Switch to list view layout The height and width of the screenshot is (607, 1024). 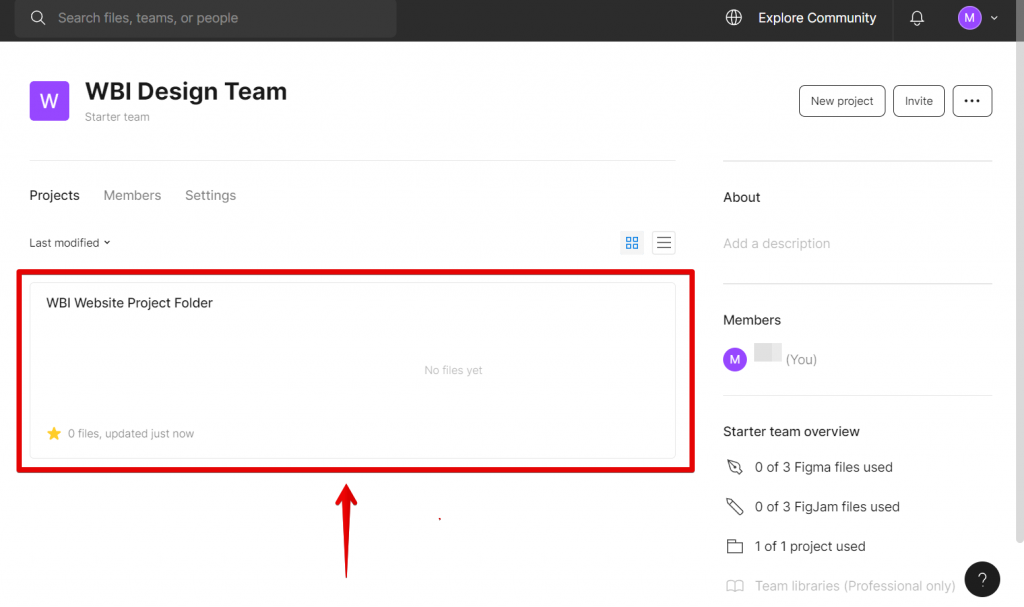[663, 242]
